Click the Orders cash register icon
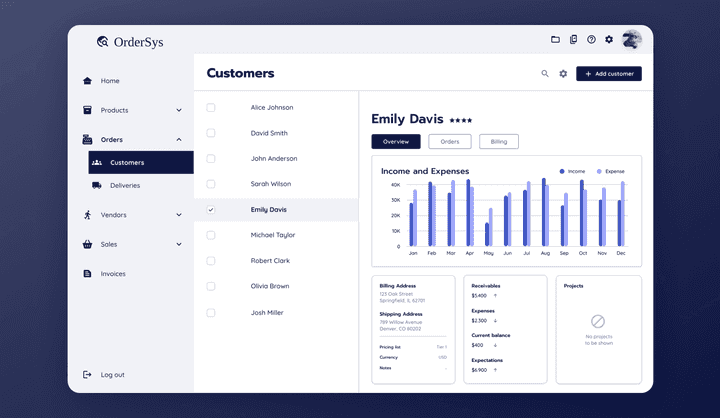Screen dimensions: 720x418 tap(87, 139)
